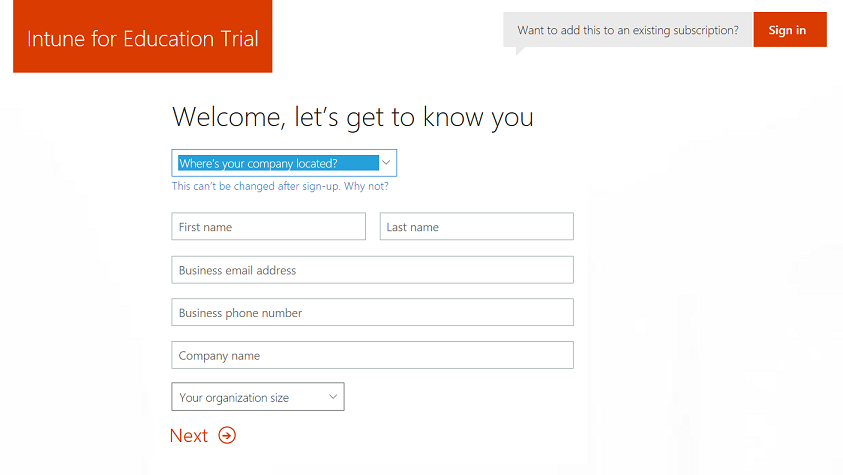
Task: Focus the Last name field
Action: click(x=476, y=227)
